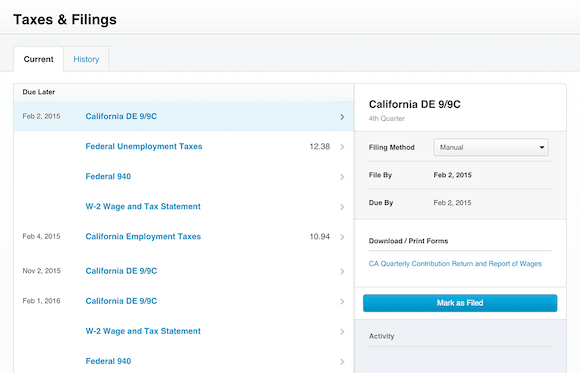
Task: Click the 10.94 amount value
Action: (320, 236)
